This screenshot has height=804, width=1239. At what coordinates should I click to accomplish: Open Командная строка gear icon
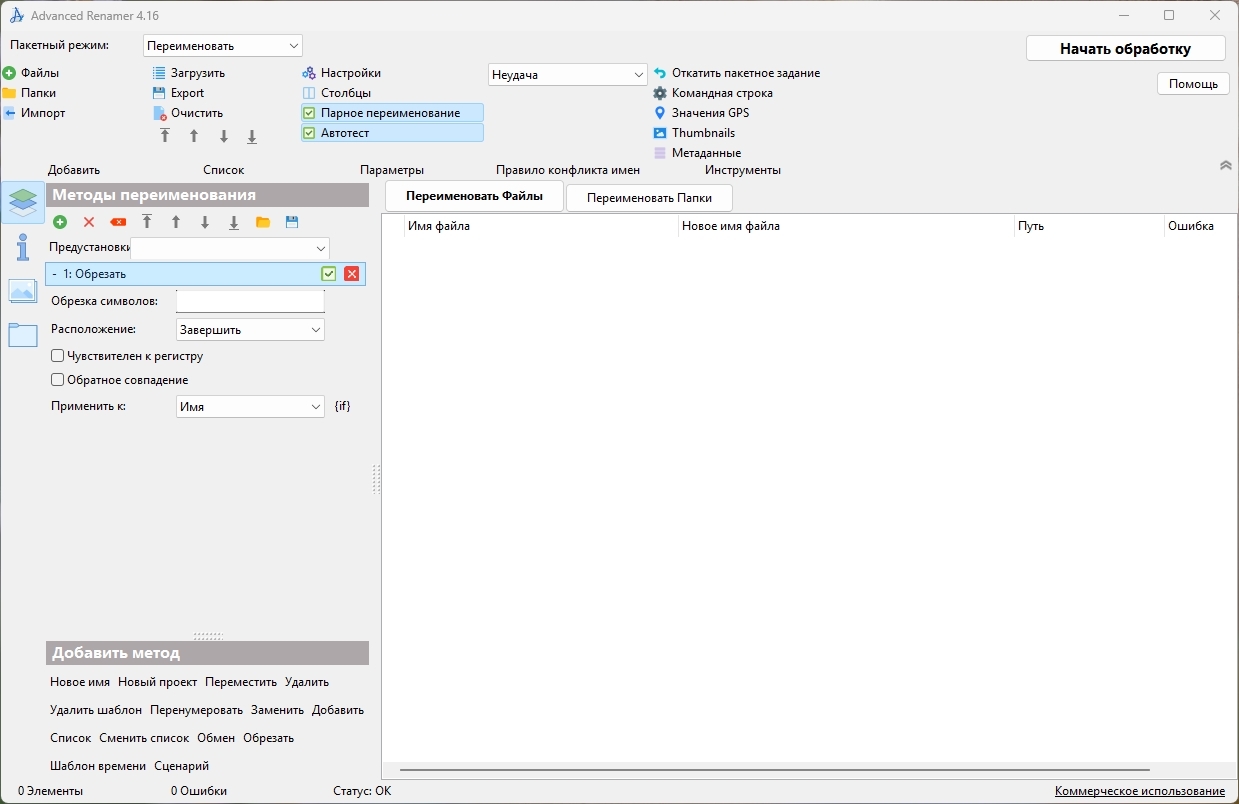pyautogui.click(x=660, y=93)
